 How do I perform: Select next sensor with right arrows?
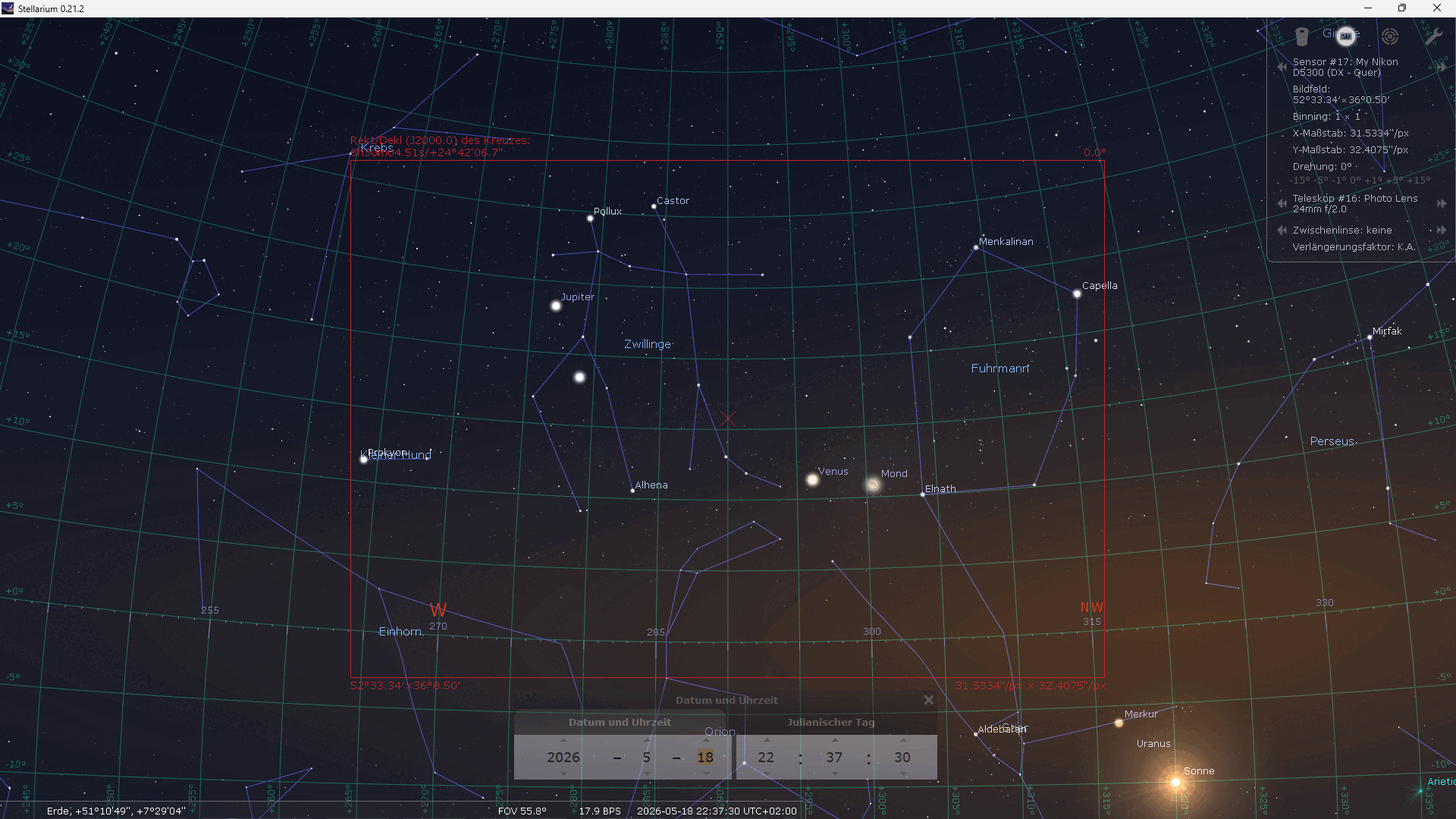coord(1441,67)
